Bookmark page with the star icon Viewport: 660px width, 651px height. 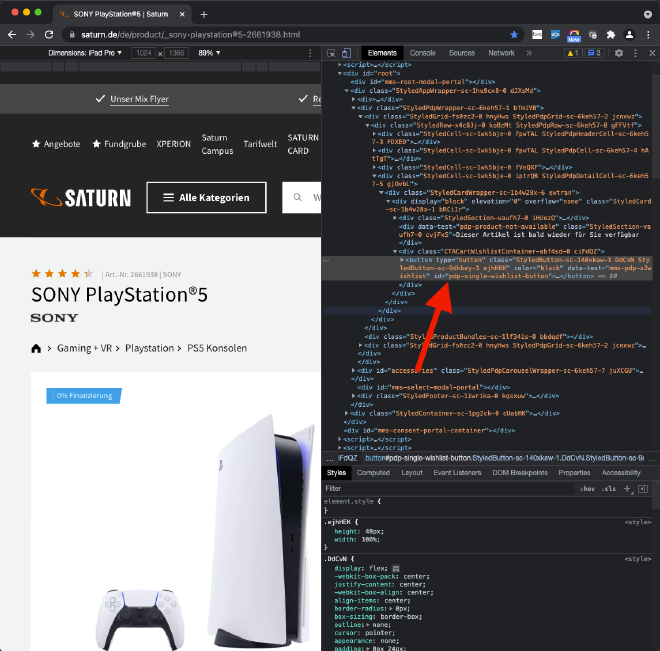coord(514,34)
